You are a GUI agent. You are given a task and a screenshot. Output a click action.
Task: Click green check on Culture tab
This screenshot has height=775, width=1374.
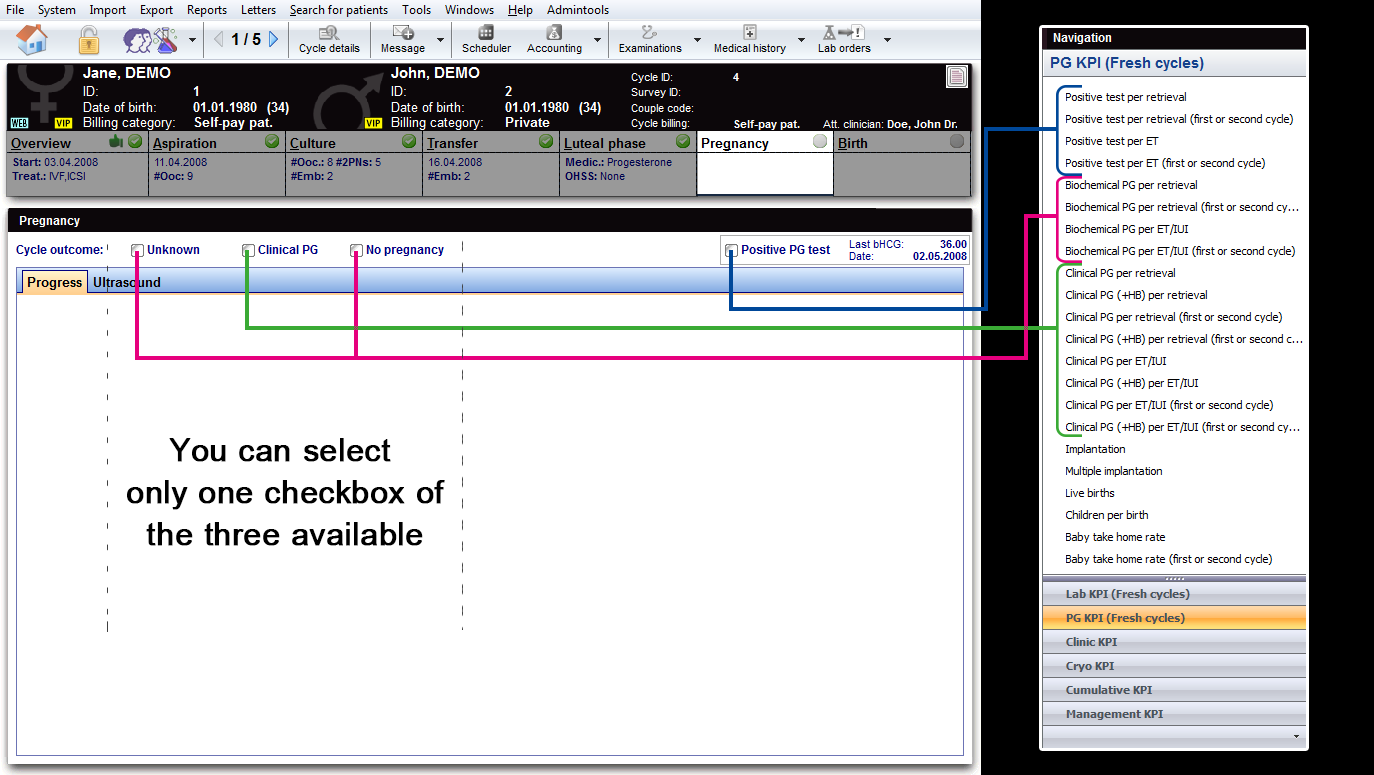pos(409,142)
